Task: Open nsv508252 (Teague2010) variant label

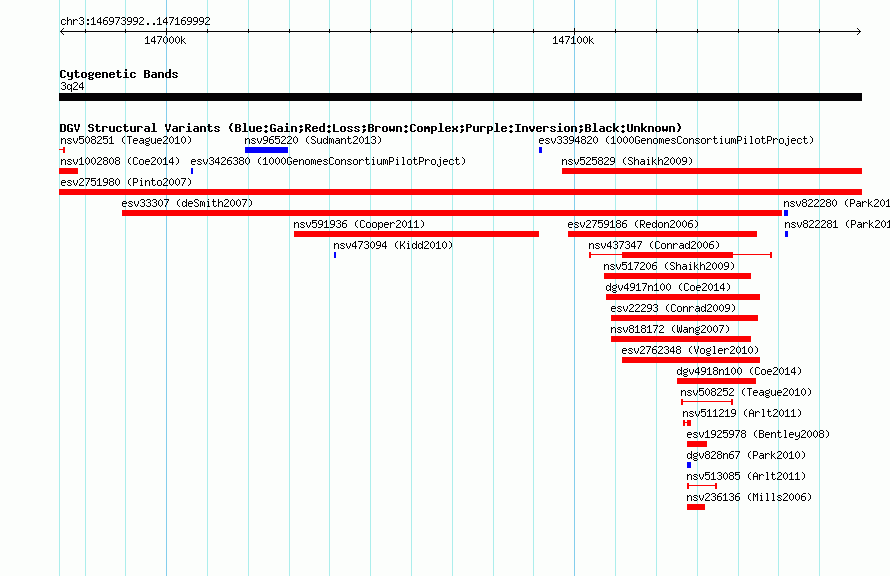Action: (x=746, y=392)
